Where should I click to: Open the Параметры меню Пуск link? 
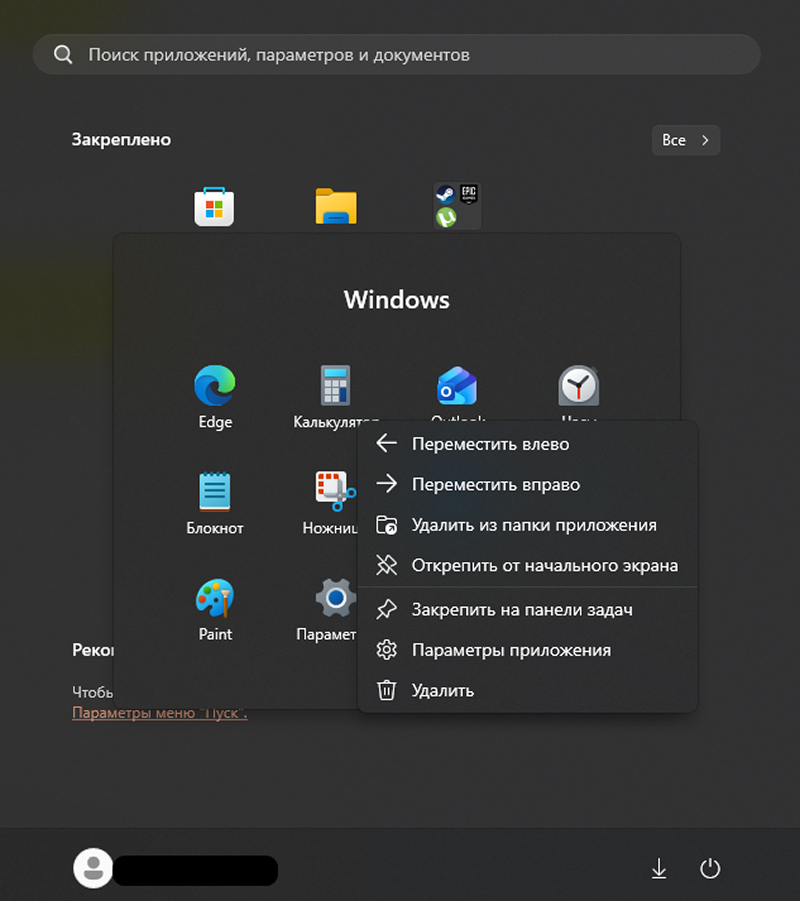pyautogui.click(x=159, y=713)
